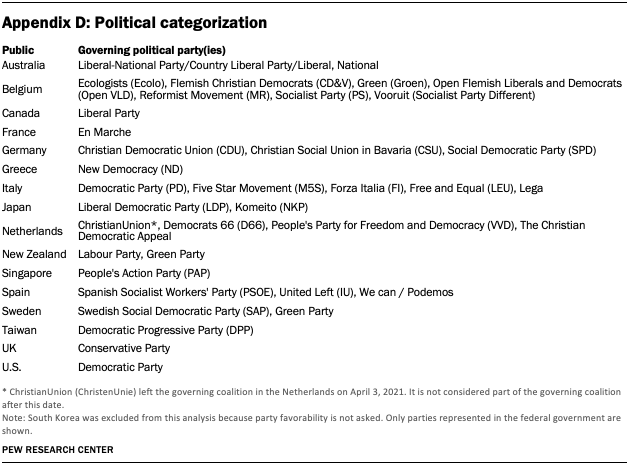640x466 pixels.
Task: Click 'ChristianUnion*' in the Netherlands row
Action: click(117, 225)
